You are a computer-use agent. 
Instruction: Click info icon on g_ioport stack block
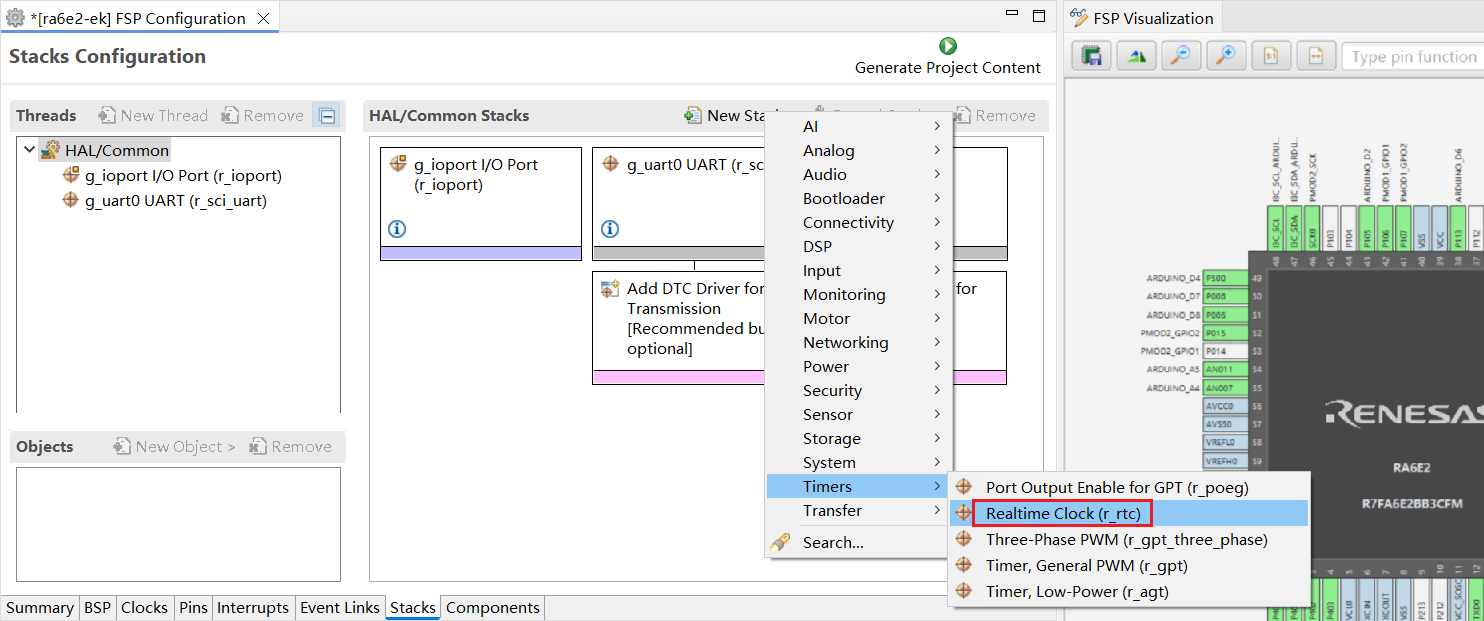click(397, 229)
